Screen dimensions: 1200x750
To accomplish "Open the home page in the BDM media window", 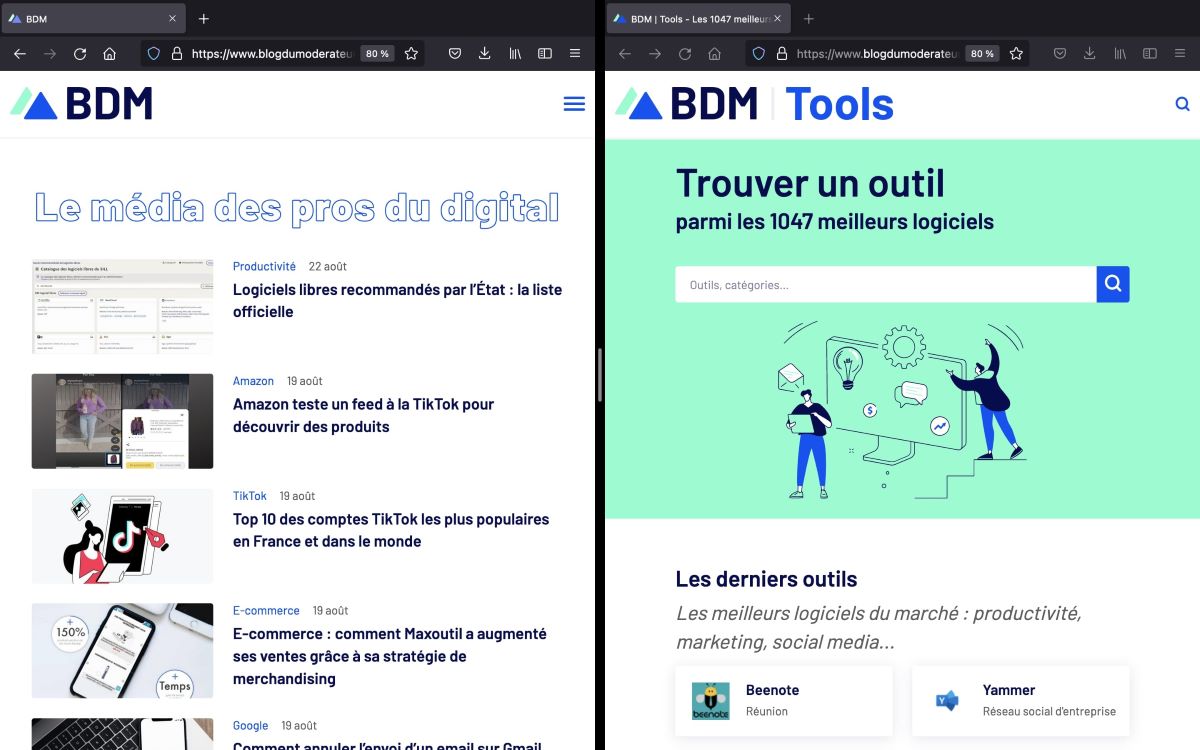I will coord(110,54).
